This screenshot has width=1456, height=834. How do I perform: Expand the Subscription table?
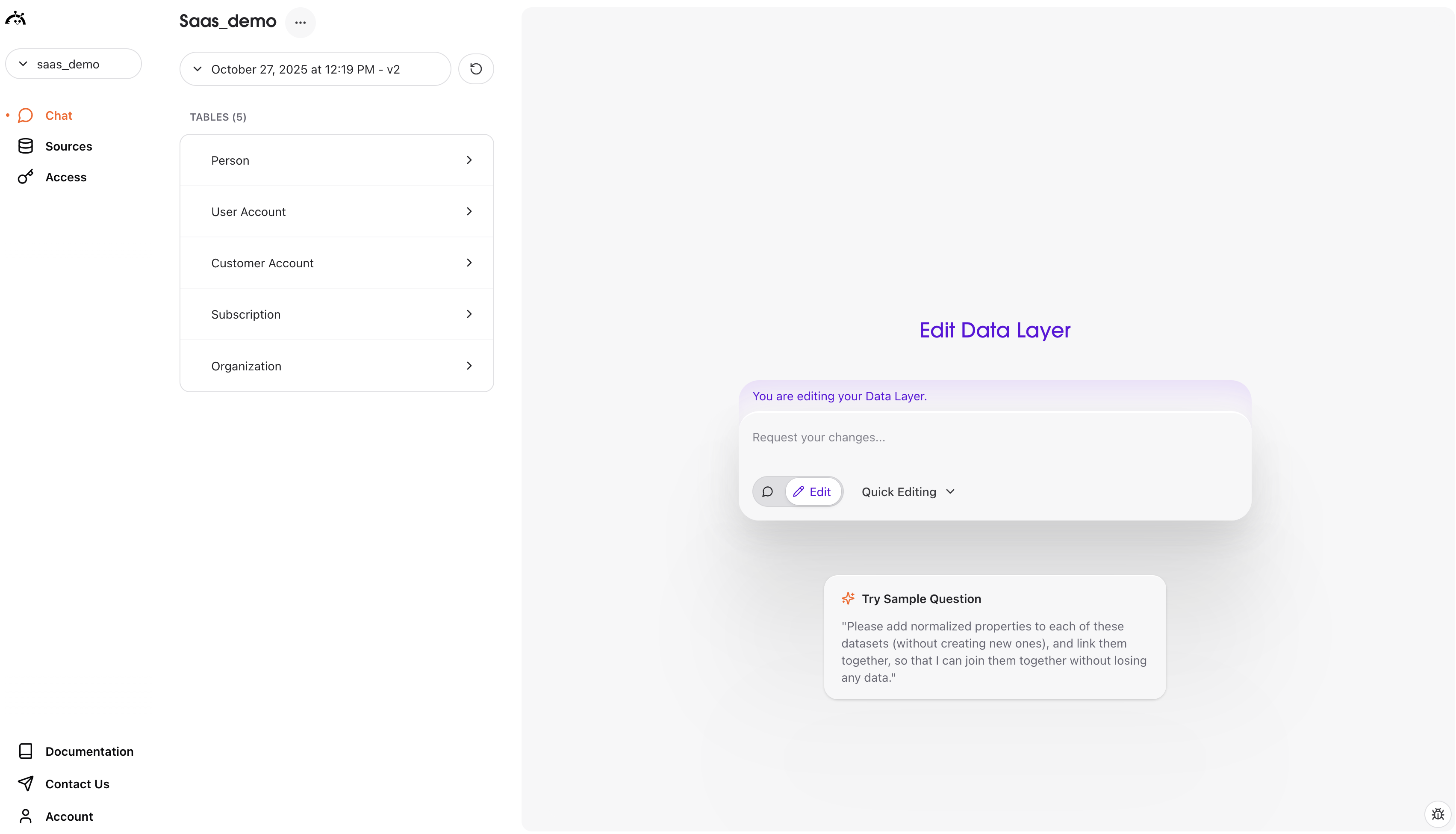coord(336,314)
